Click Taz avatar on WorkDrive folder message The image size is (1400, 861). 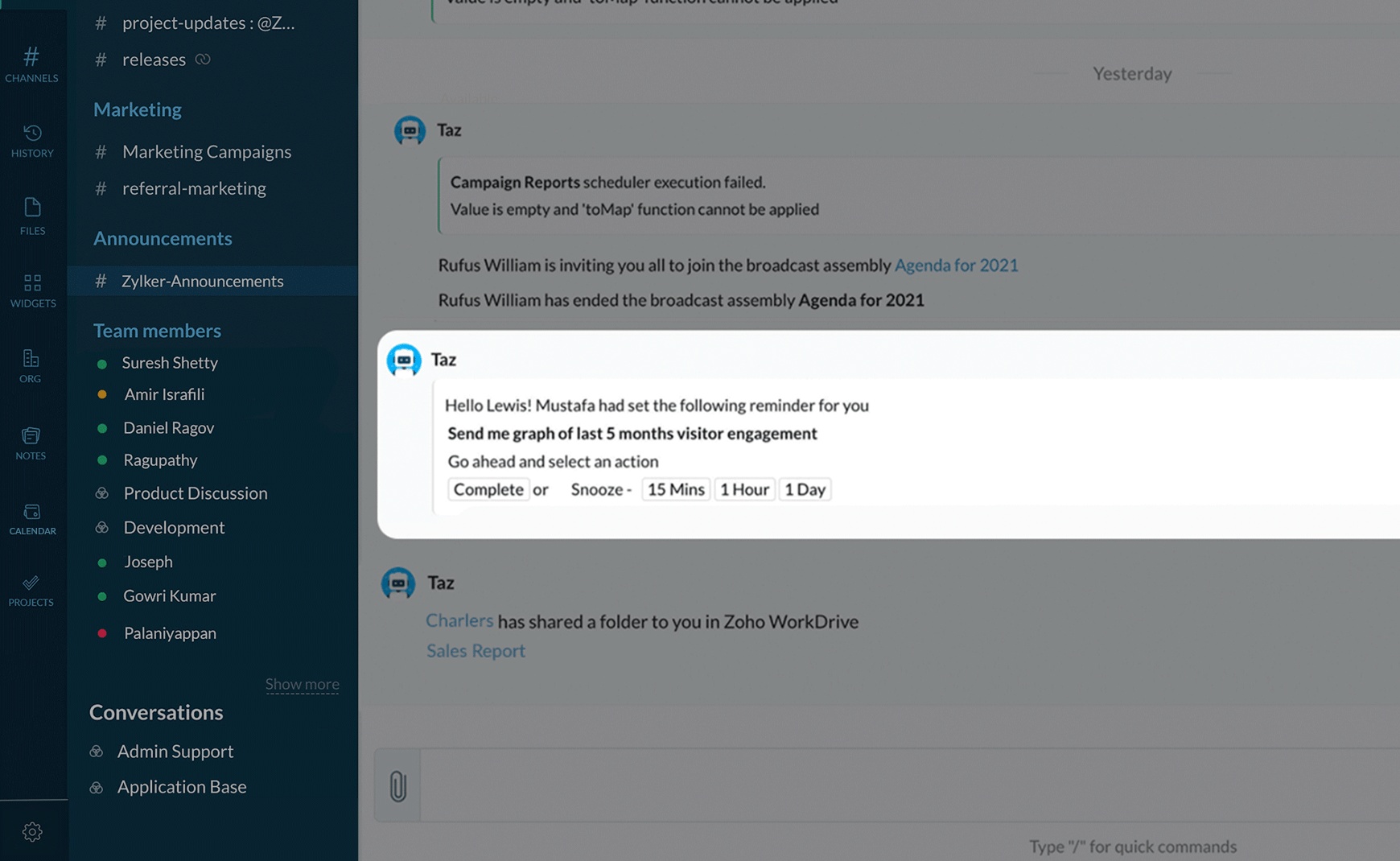click(x=398, y=583)
